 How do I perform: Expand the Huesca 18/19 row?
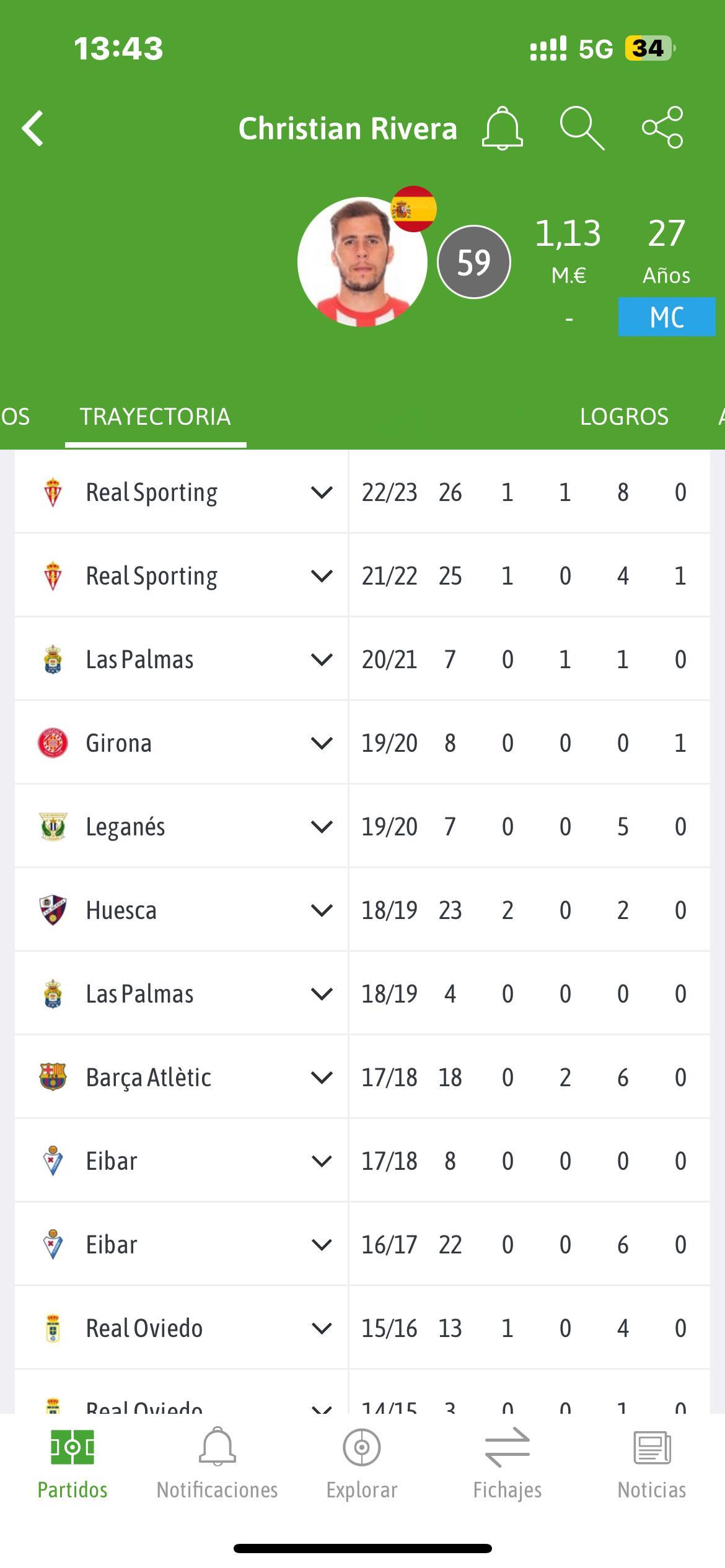322,910
